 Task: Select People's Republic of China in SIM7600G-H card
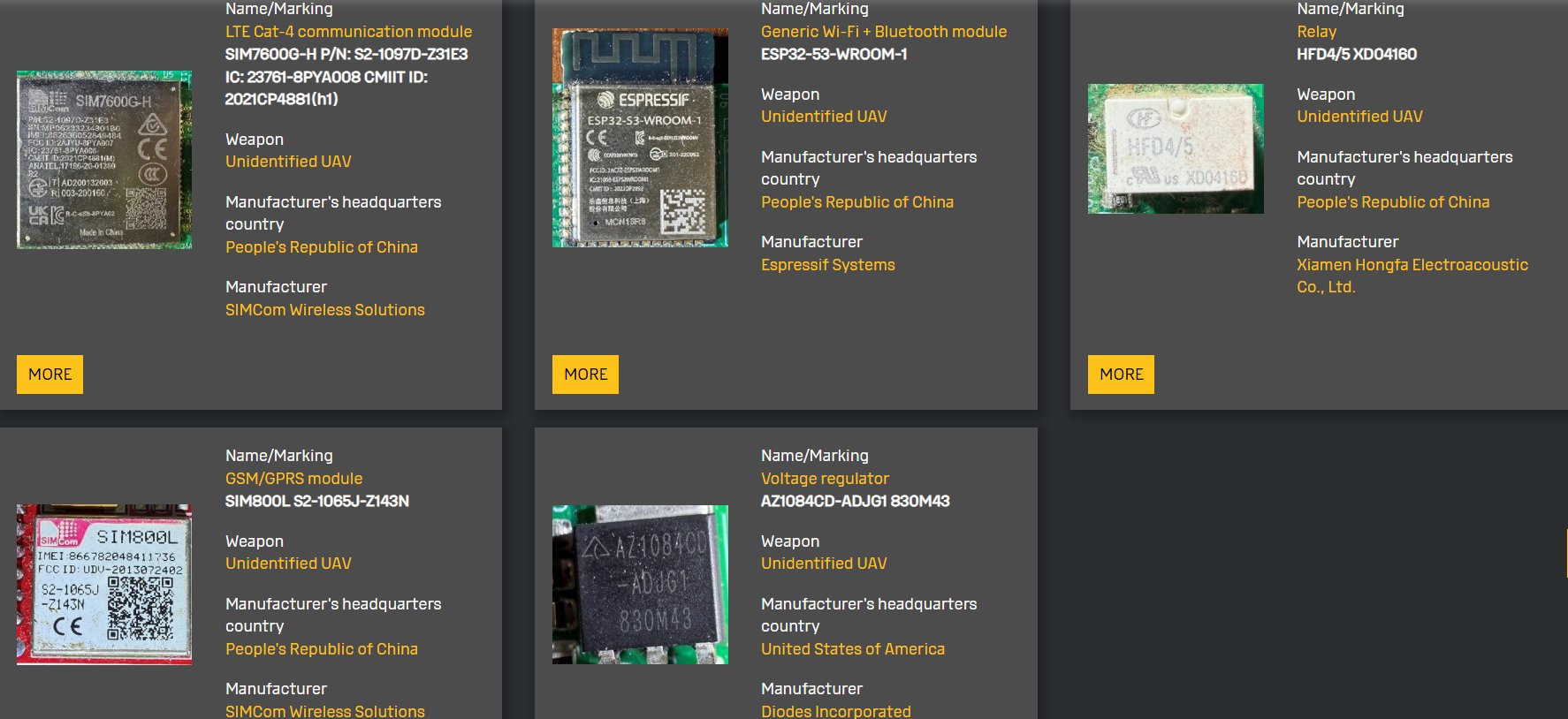click(322, 247)
